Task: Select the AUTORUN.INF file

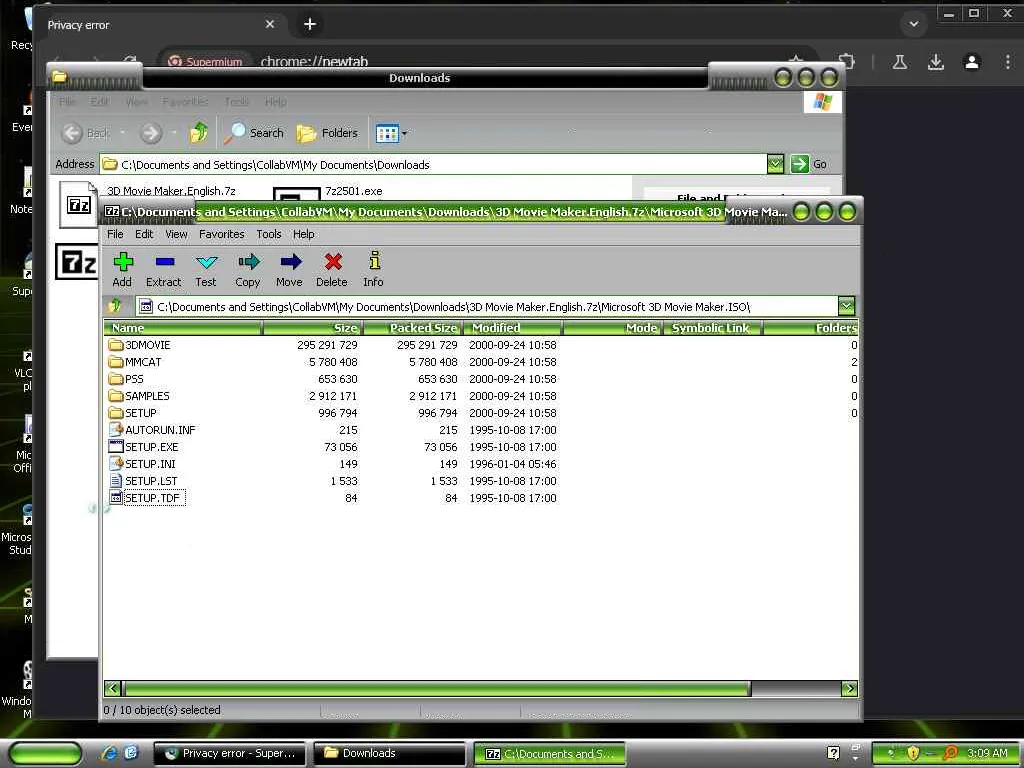Action: pos(160,430)
